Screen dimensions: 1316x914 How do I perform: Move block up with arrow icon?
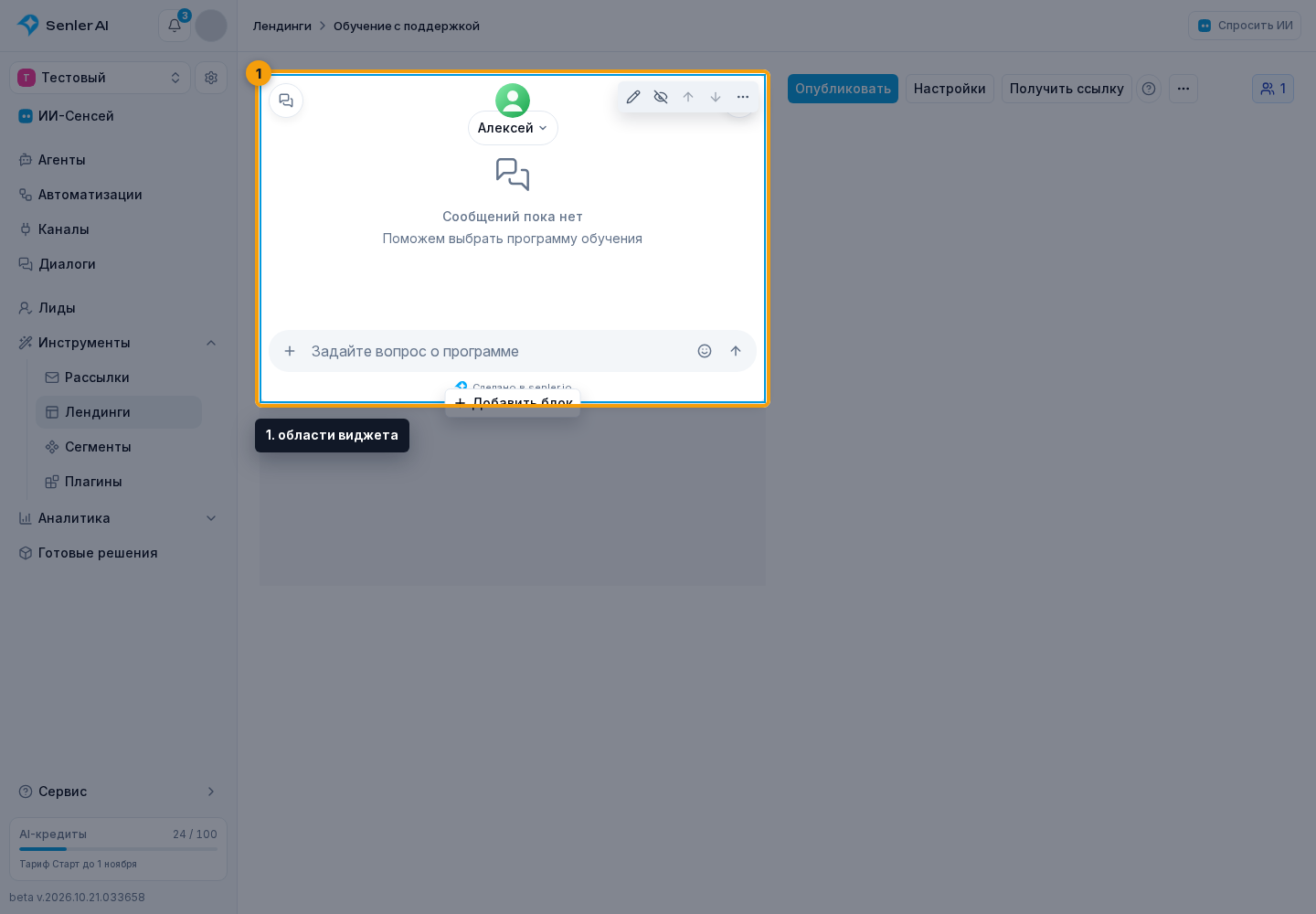pyautogui.click(x=688, y=97)
